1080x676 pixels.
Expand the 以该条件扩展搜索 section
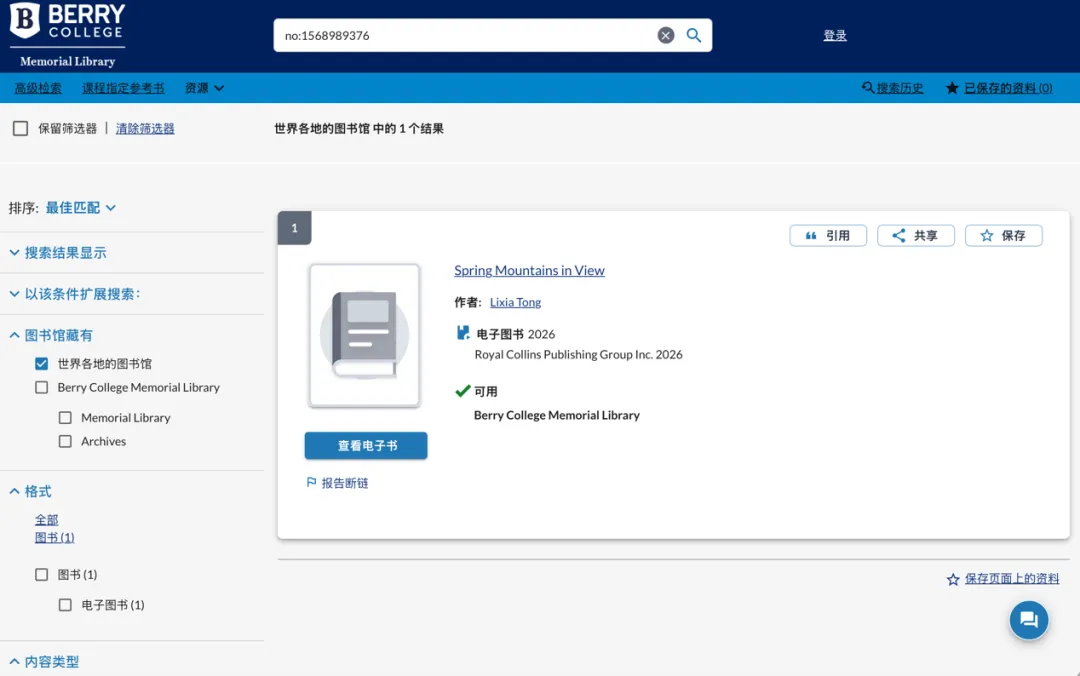74,294
